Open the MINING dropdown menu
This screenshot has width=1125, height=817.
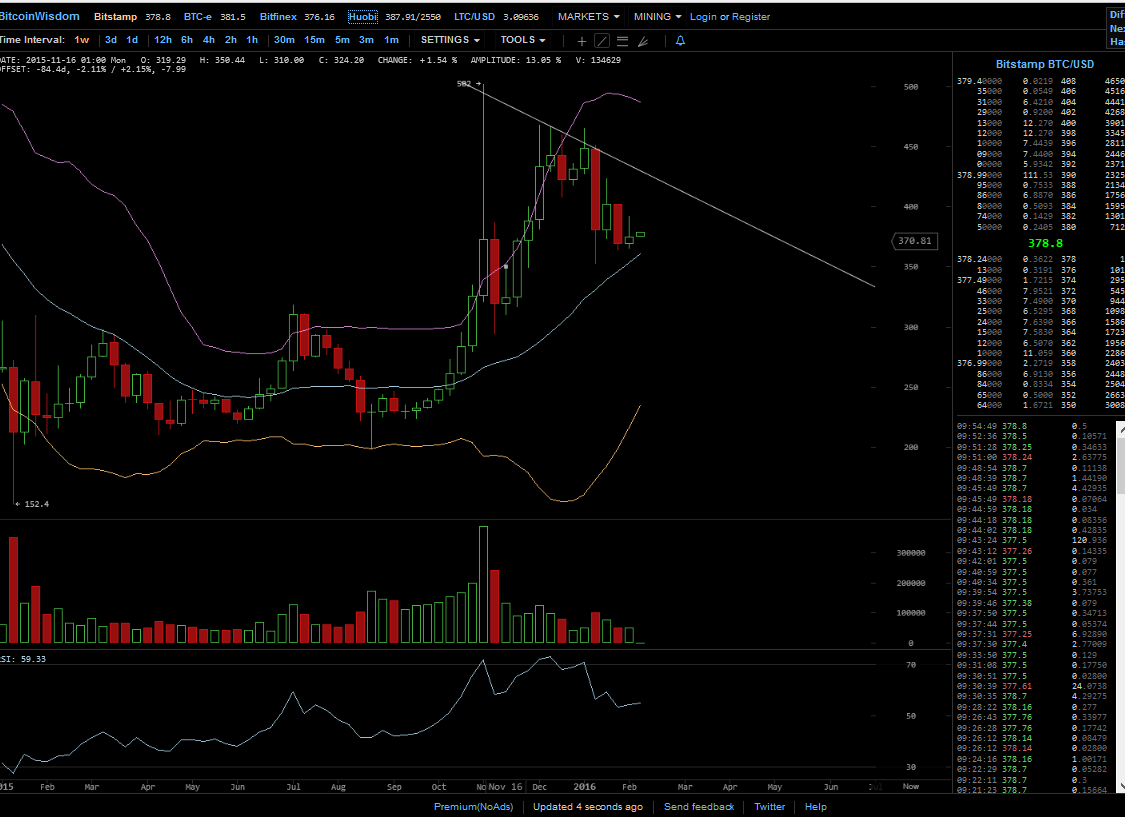pyautogui.click(x=657, y=16)
